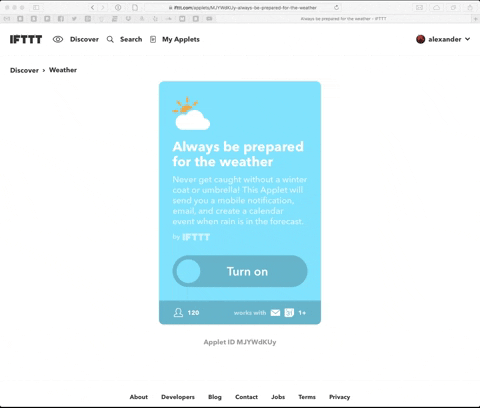Click the Gmail favorites bar icon

point(7,19)
